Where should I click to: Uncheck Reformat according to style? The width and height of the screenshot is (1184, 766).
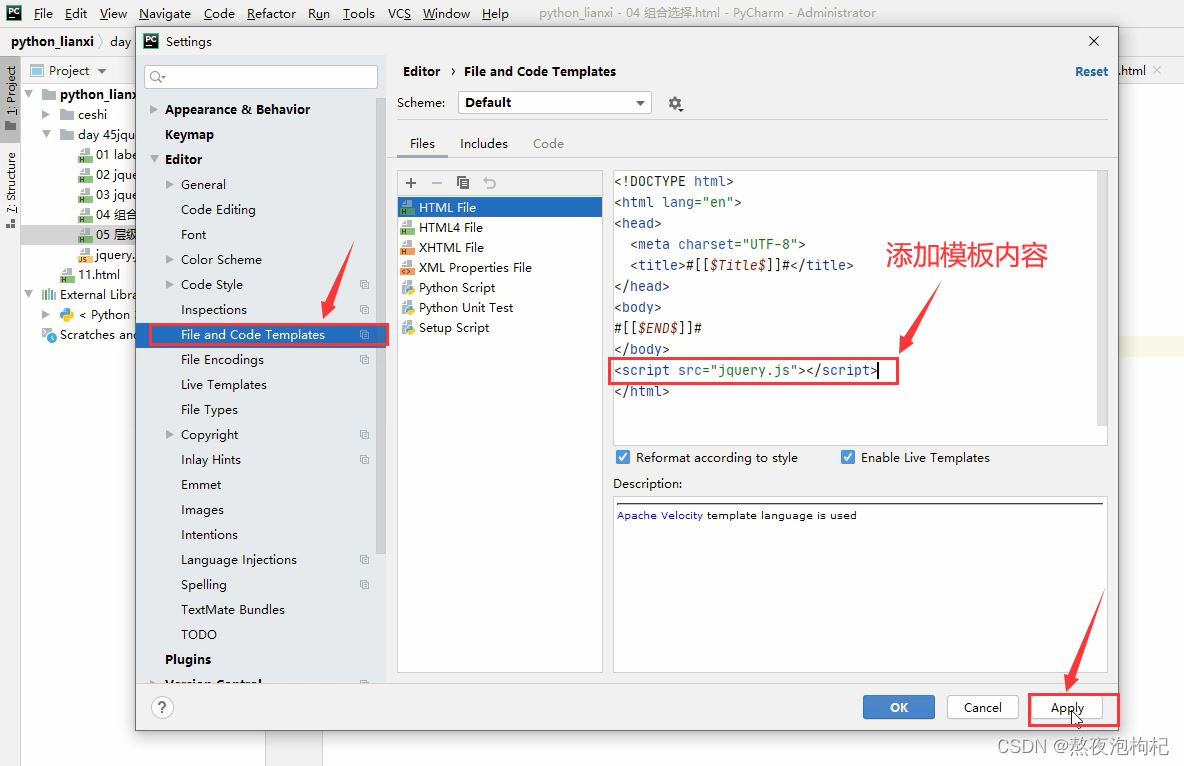(x=623, y=457)
